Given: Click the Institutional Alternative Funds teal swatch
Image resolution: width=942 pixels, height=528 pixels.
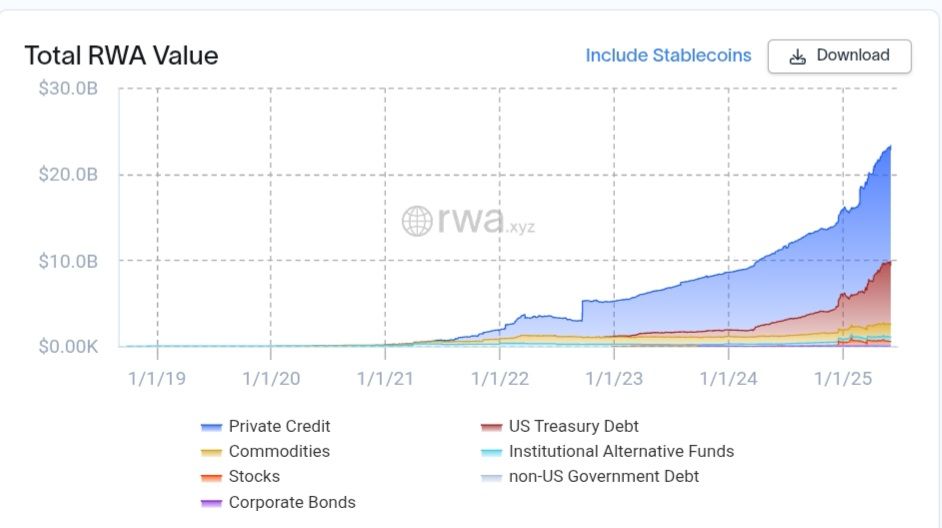Looking at the screenshot, I should click(x=491, y=452).
